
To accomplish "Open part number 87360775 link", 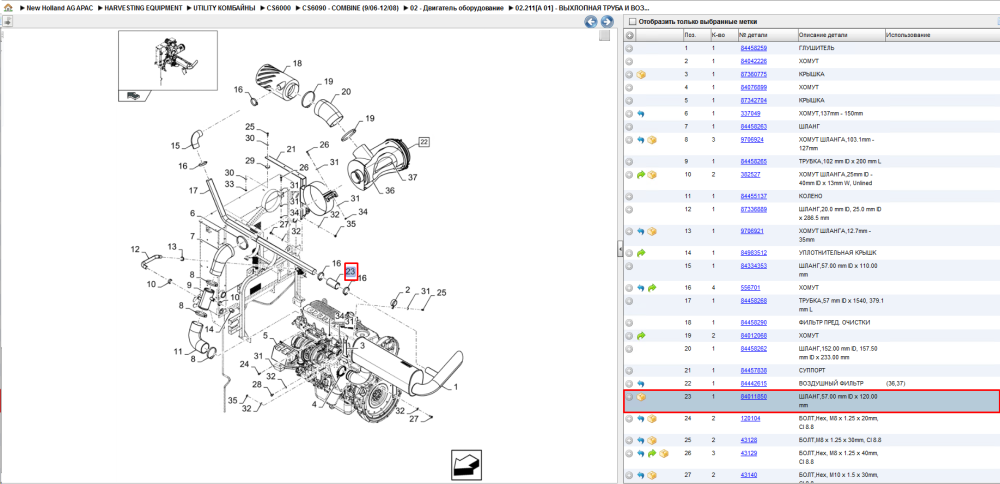I will point(753,75).
